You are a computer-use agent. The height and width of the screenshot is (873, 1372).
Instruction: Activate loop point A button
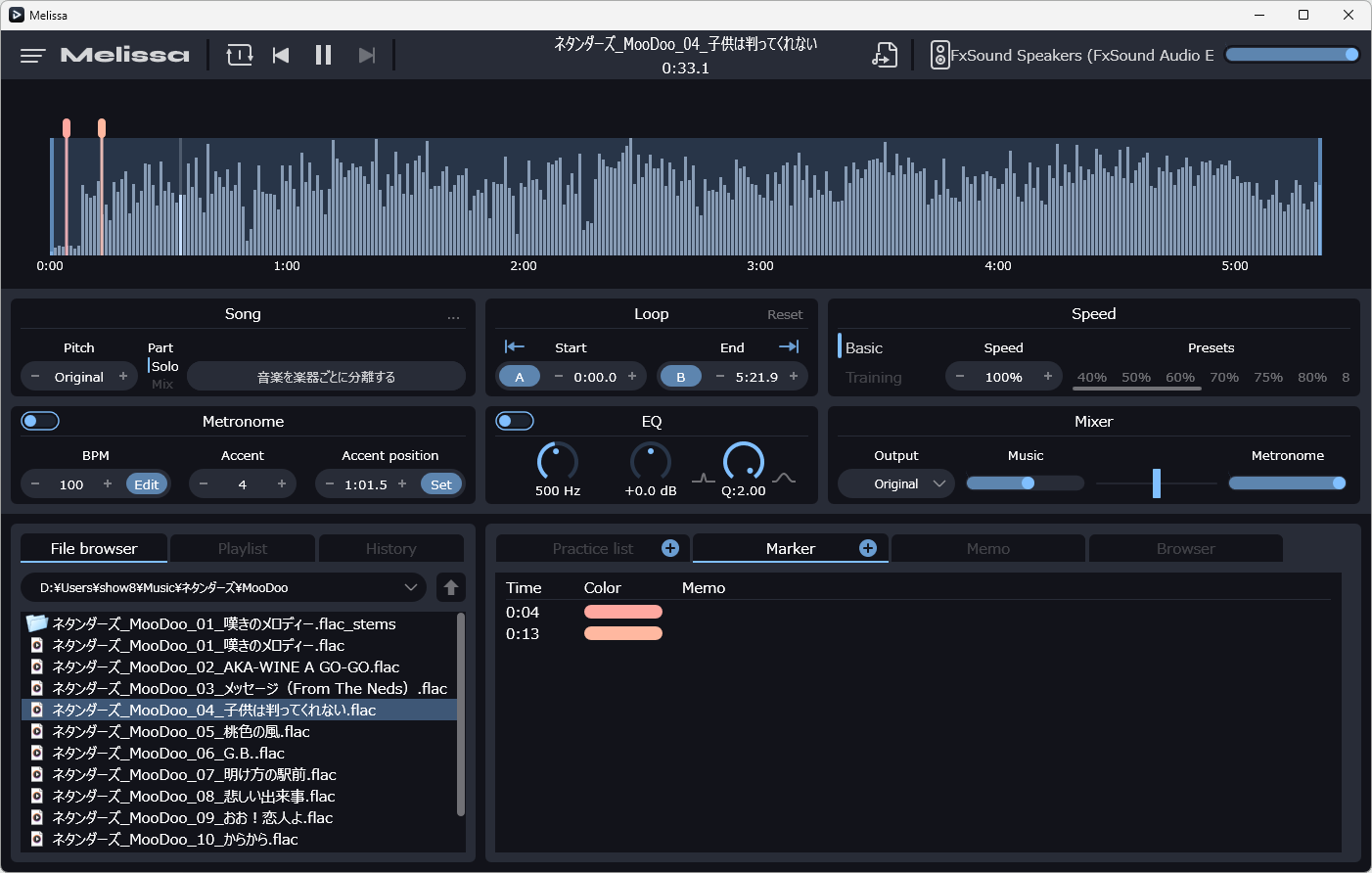click(x=519, y=377)
